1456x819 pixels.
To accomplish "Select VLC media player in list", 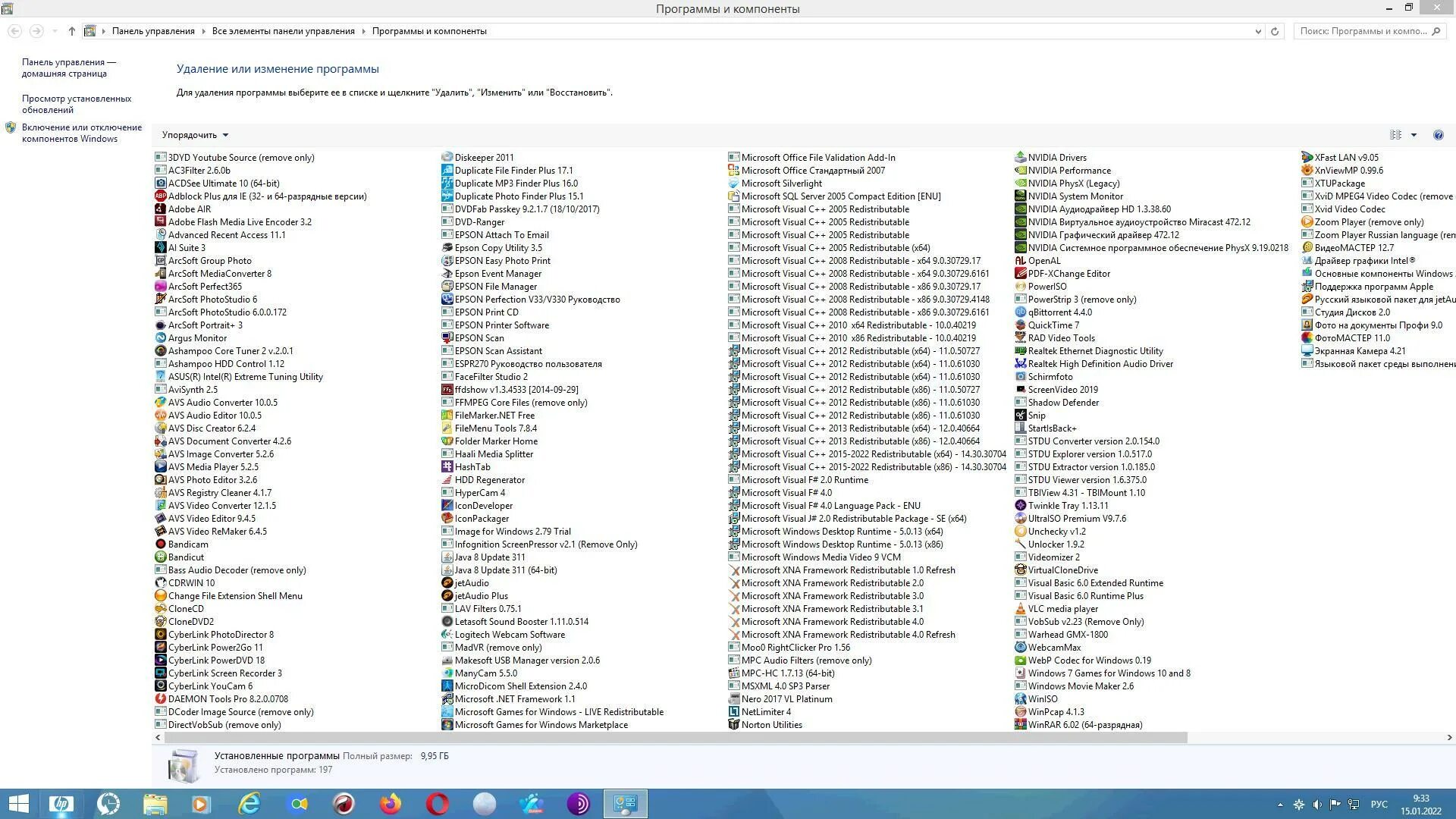I will (x=1062, y=609).
